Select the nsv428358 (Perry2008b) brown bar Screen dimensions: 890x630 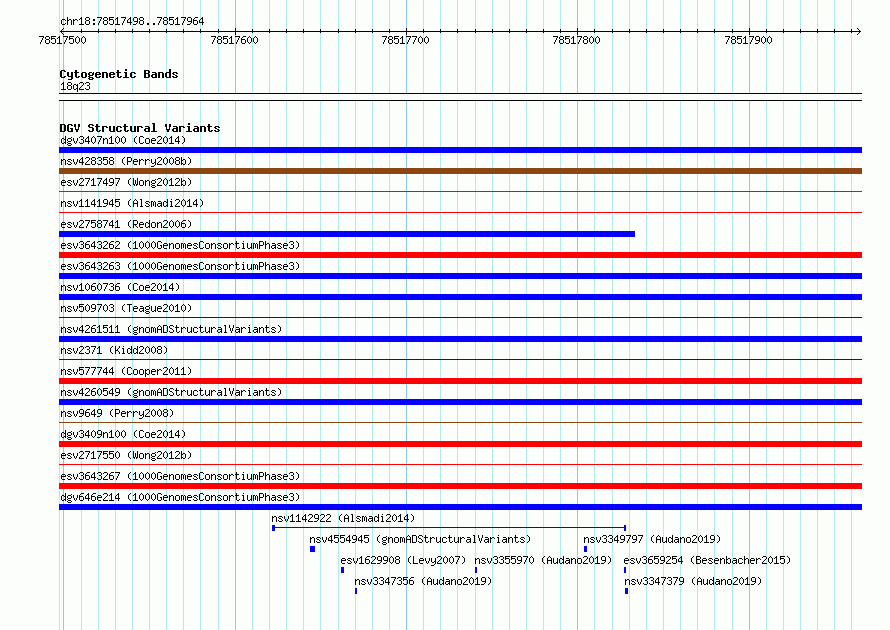460,171
